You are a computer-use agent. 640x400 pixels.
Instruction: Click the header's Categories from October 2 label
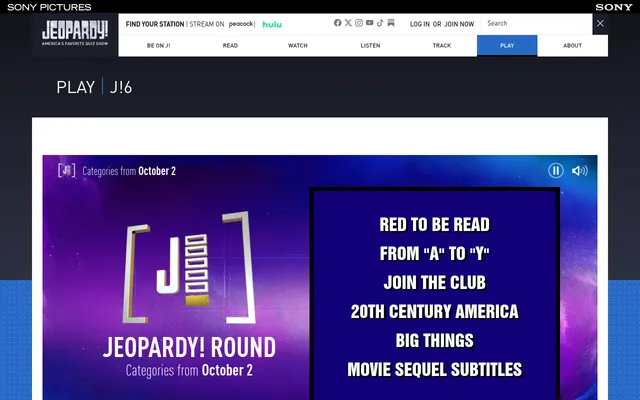[x=129, y=171]
